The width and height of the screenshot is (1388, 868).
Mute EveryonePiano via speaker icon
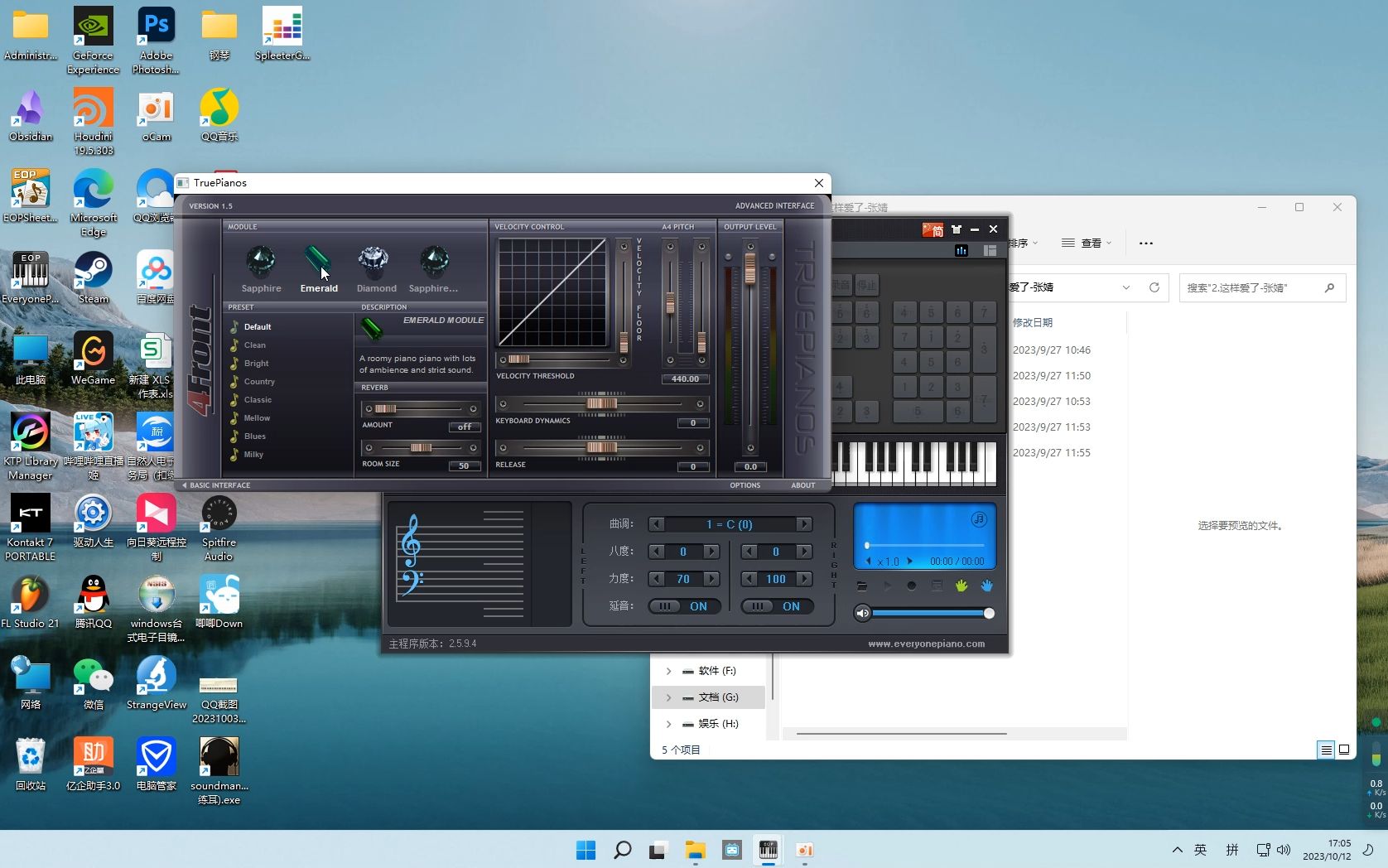(x=863, y=614)
